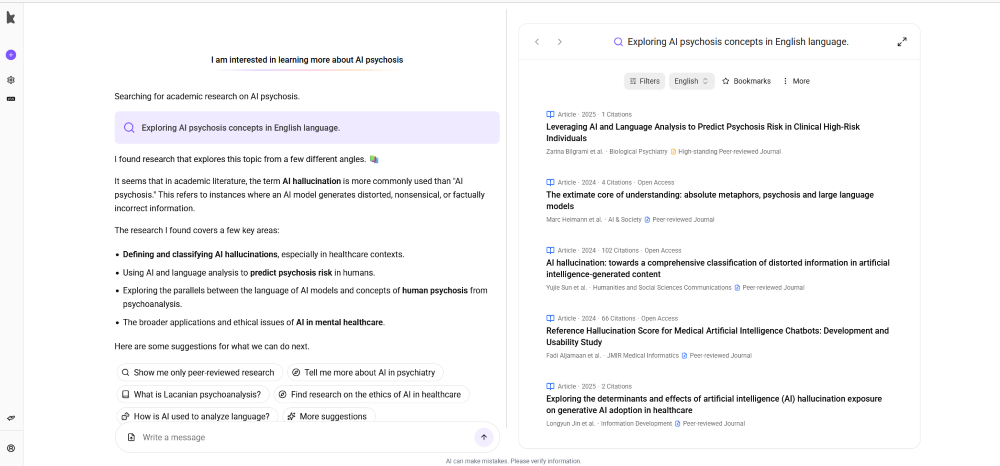The image size is (1000, 466).
Task: Open the account avatar icon at the sidebar bottom
Action: (x=11, y=448)
